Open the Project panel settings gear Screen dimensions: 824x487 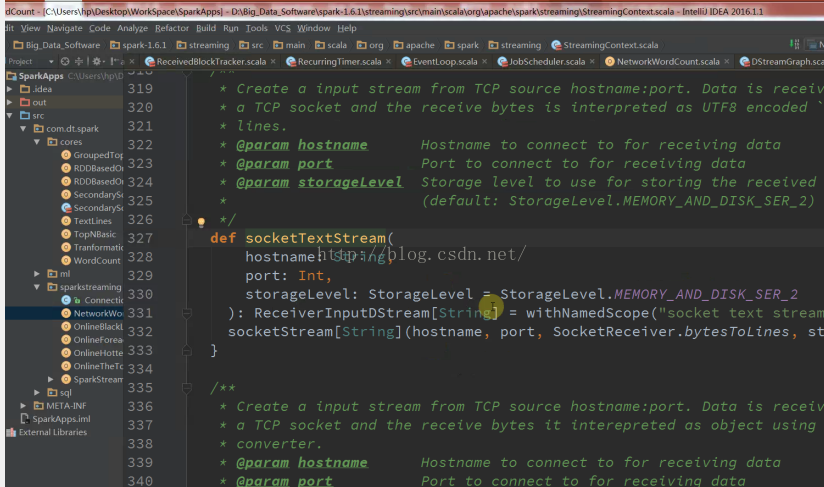coord(97,61)
